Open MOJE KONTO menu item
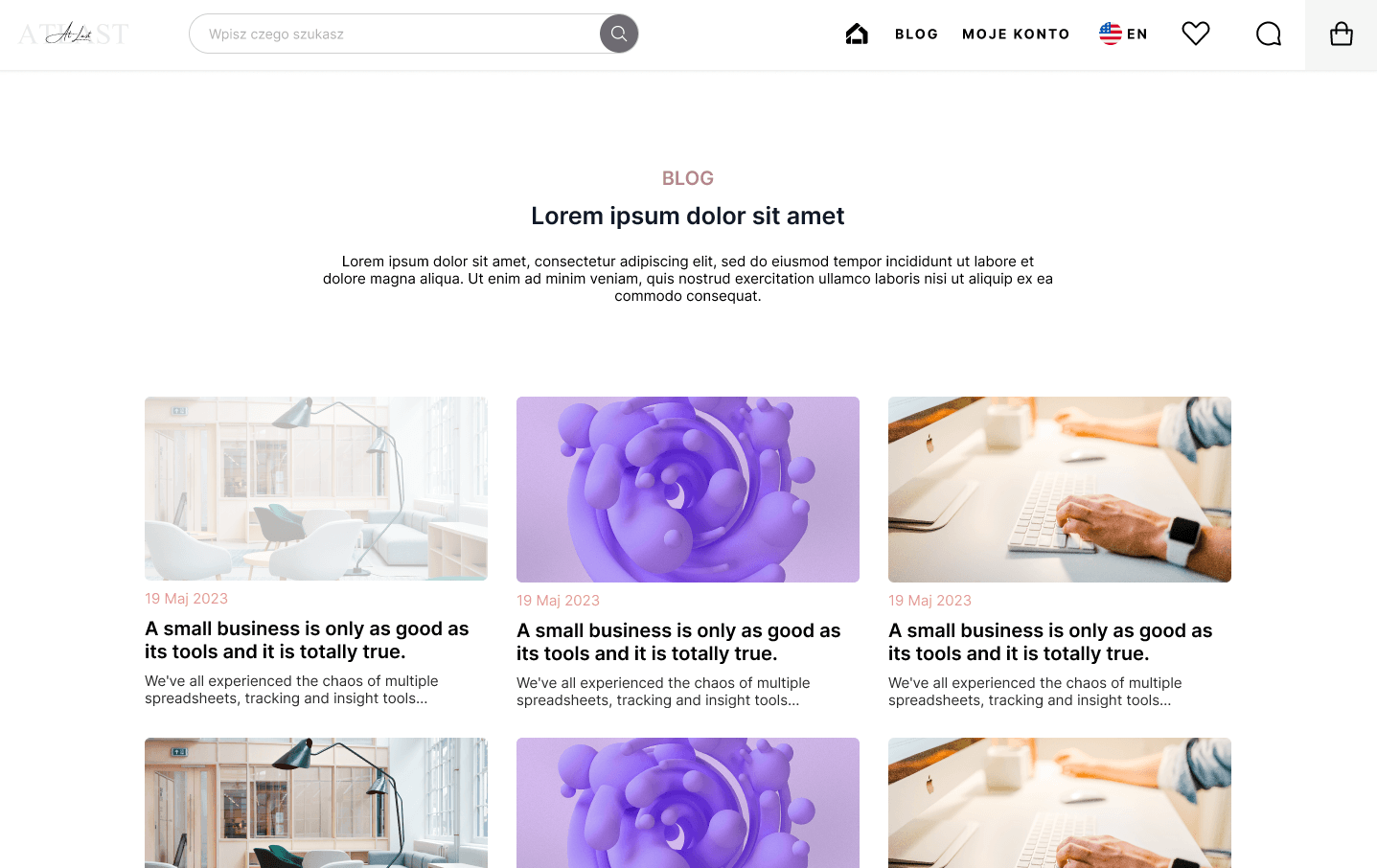 [1016, 34]
